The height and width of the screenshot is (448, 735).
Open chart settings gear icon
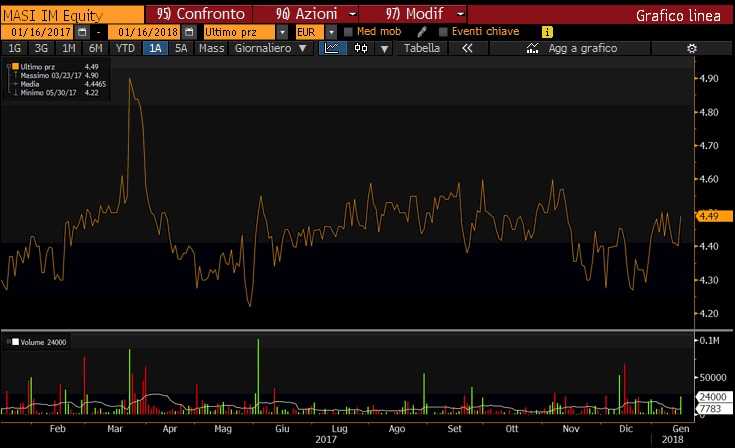click(692, 48)
